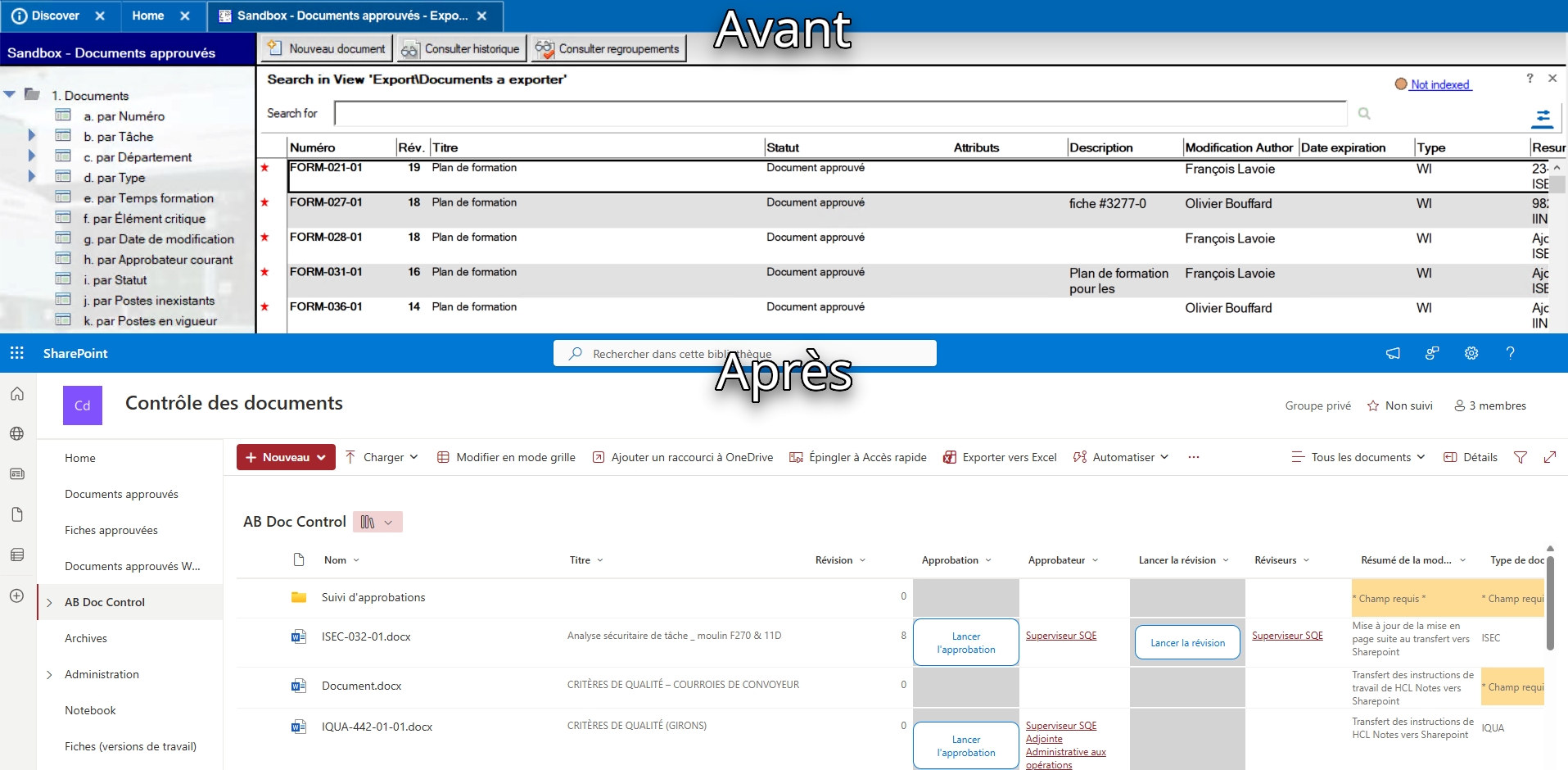Viewport: 1568px width, 770px height.
Task: Click the Consulter historique button
Action: [460, 48]
